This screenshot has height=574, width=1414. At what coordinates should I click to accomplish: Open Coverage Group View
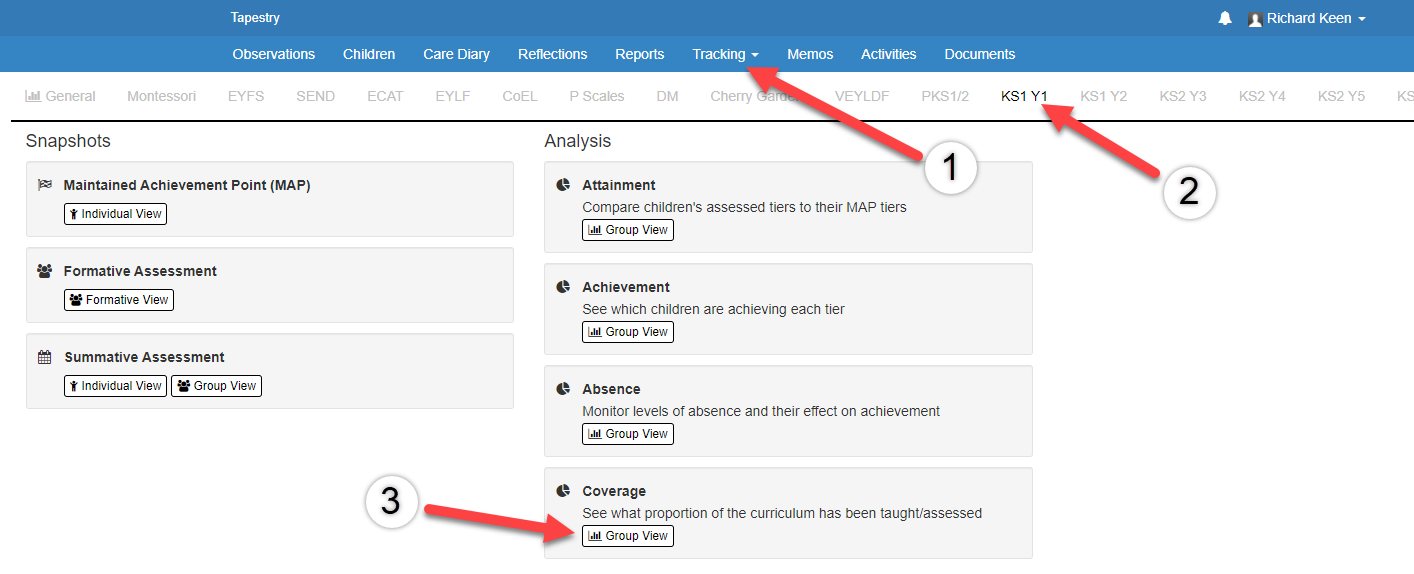[628, 536]
